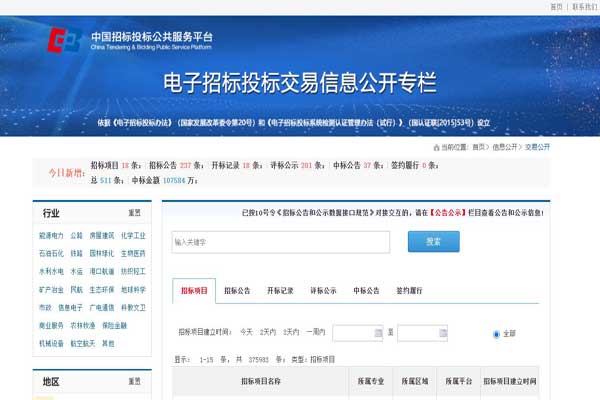Click the end date input field
This screenshot has width=600, height=400.
(x=422, y=333)
